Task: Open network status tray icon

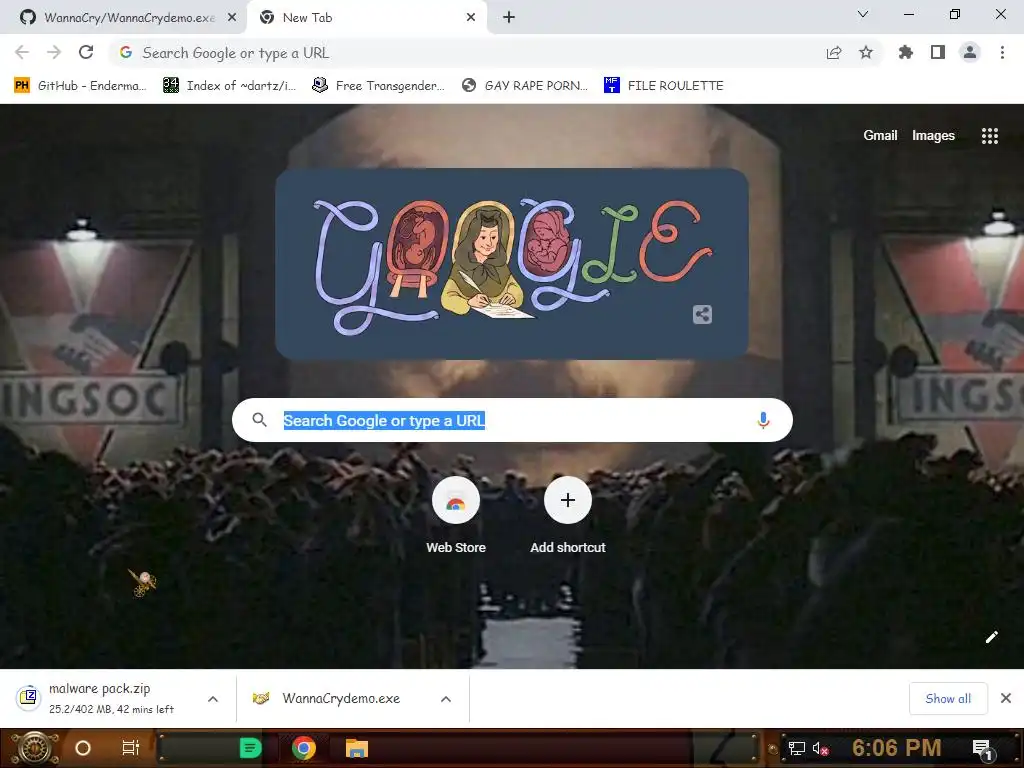Action: coord(797,748)
